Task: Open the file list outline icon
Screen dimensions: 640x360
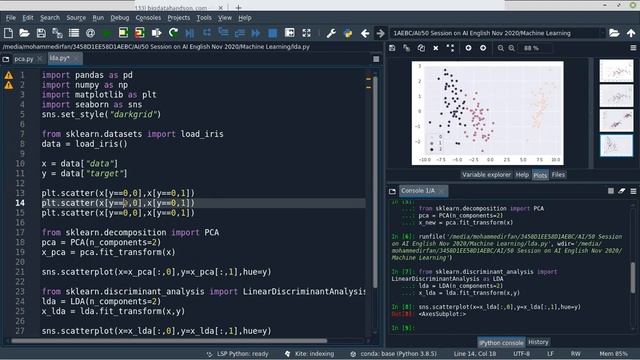Action: point(74,33)
